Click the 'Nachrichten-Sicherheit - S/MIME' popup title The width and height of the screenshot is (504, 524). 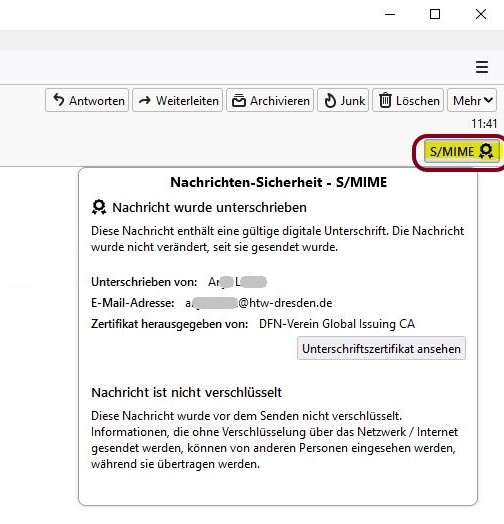[278, 182]
